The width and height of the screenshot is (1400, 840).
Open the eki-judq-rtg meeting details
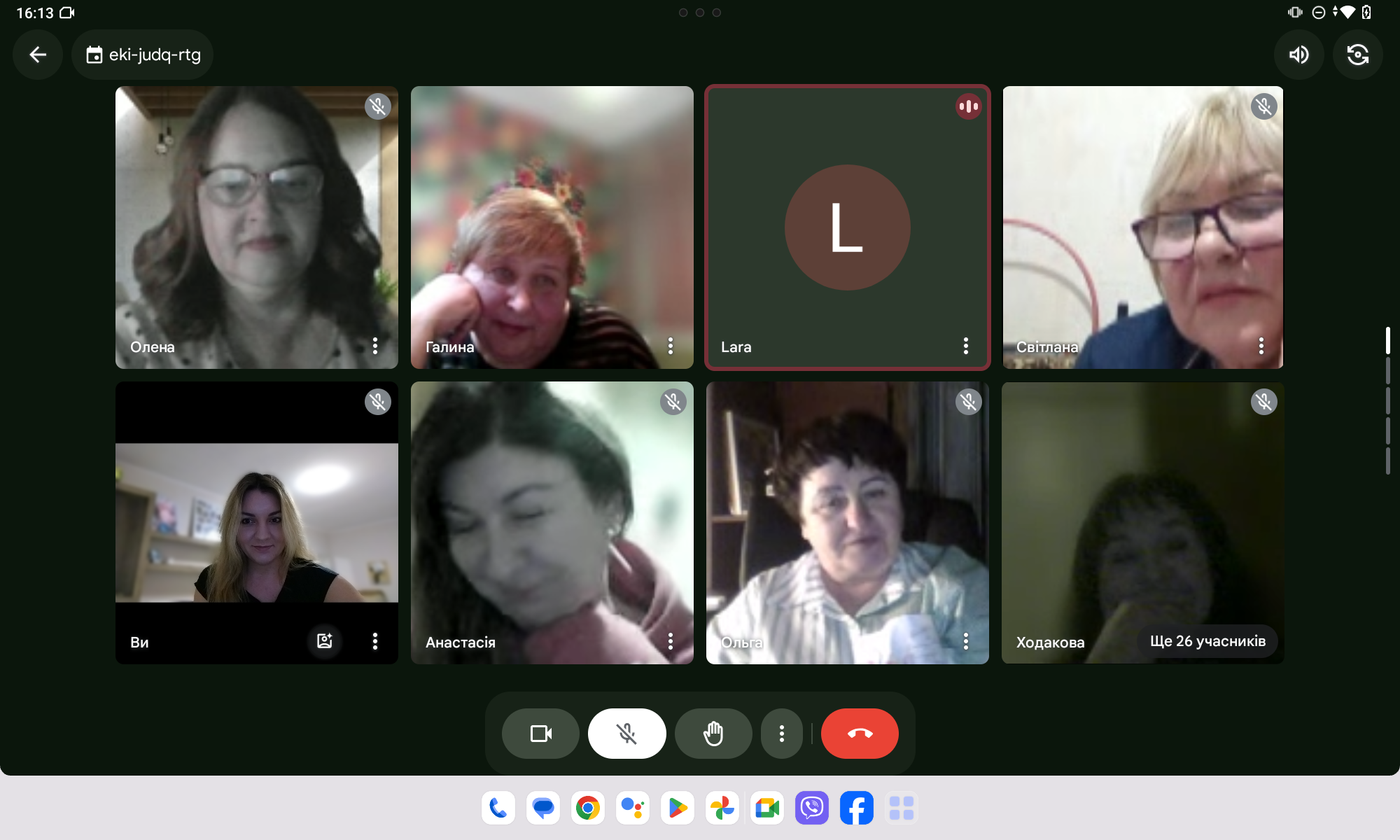pyautogui.click(x=143, y=55)
